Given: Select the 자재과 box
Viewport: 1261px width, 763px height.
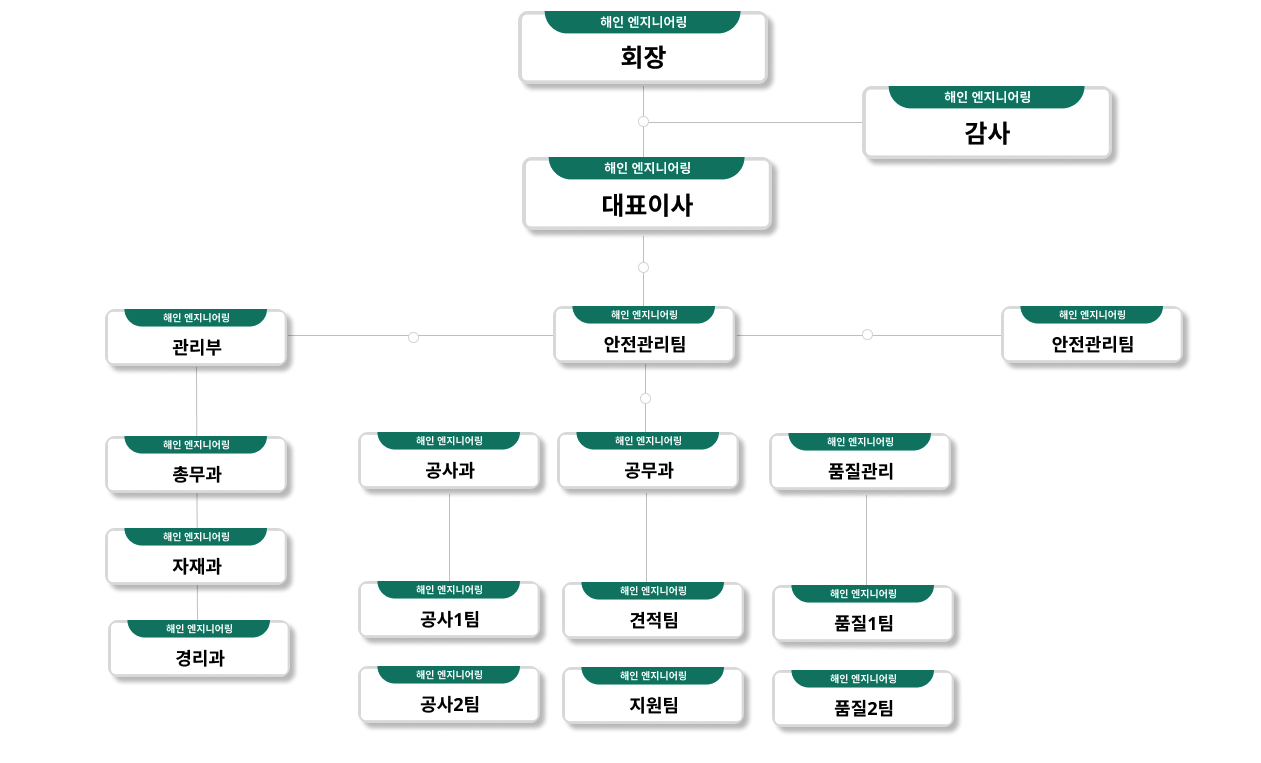Looking at the screenshot, I should (196, 557).
